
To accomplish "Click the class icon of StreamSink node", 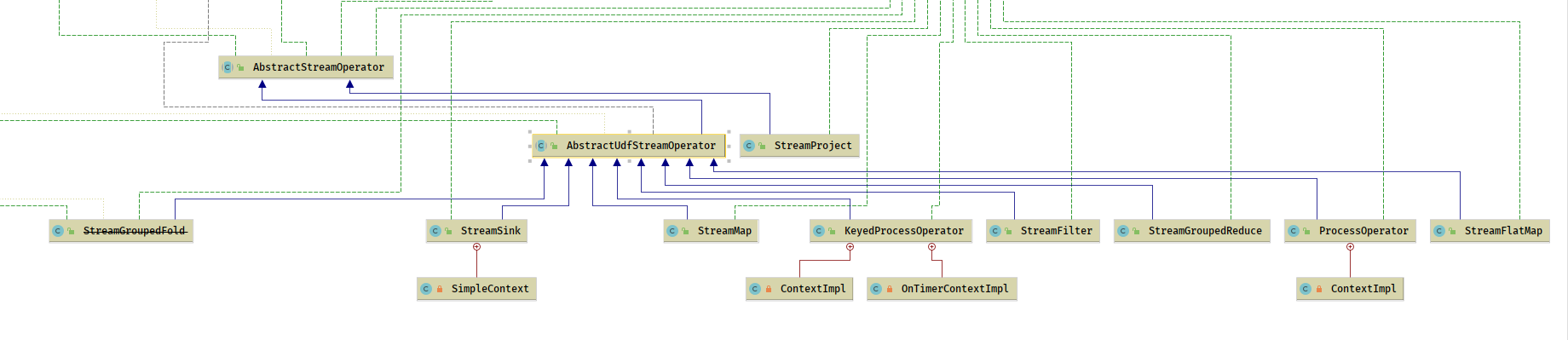I will (435, 231).
